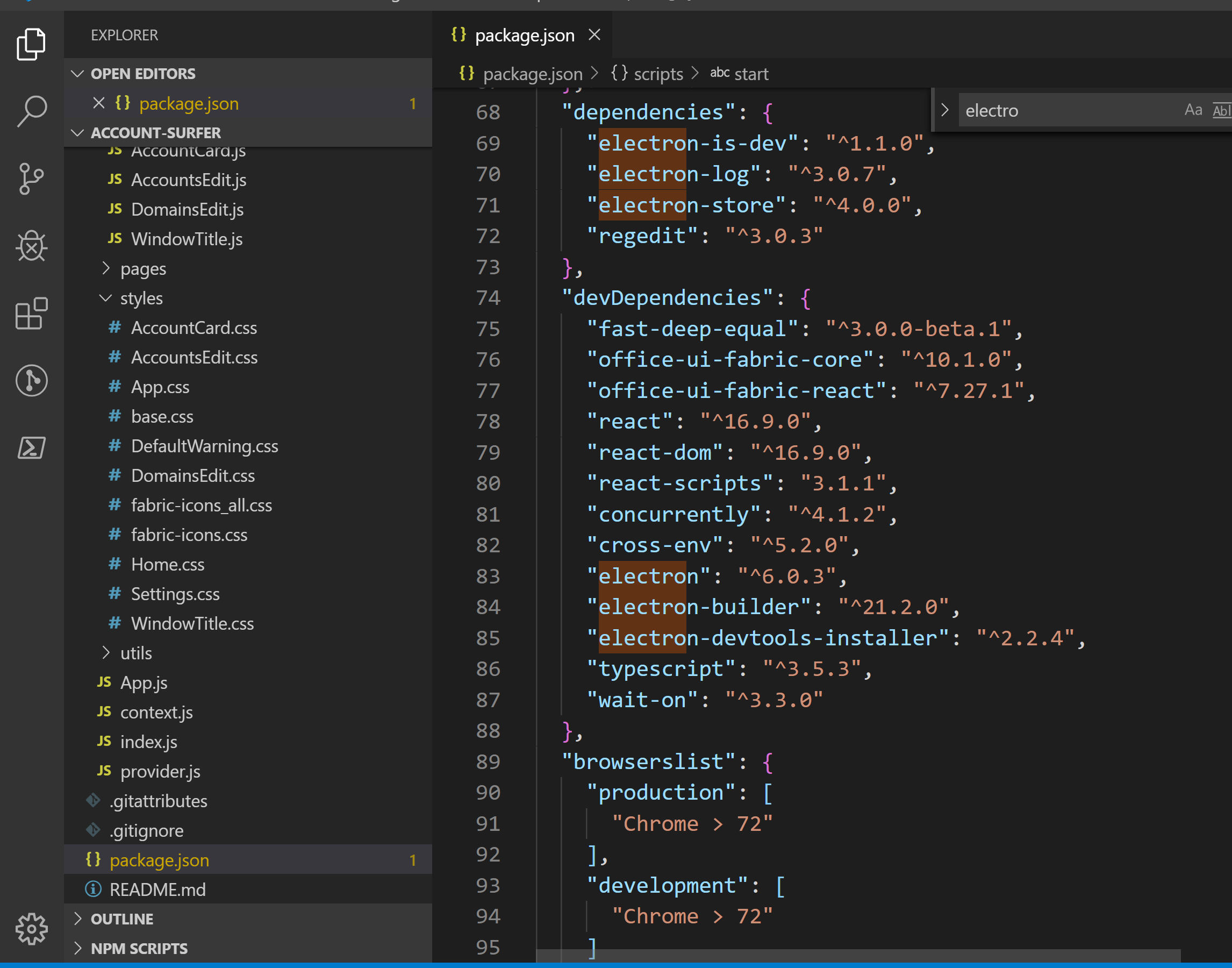Open the Manage gear icon
The width and height of the screenshot is (1232, 968).
point(31,928)
